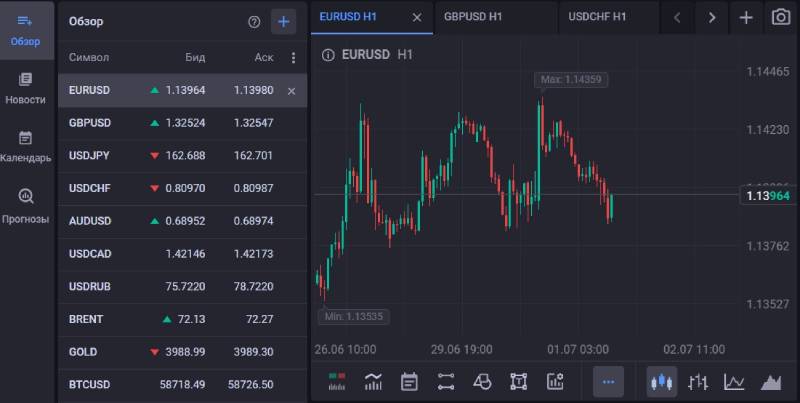Switch to area chart type
The height and width of the screenshot is (403, 800).
(771, 382)
